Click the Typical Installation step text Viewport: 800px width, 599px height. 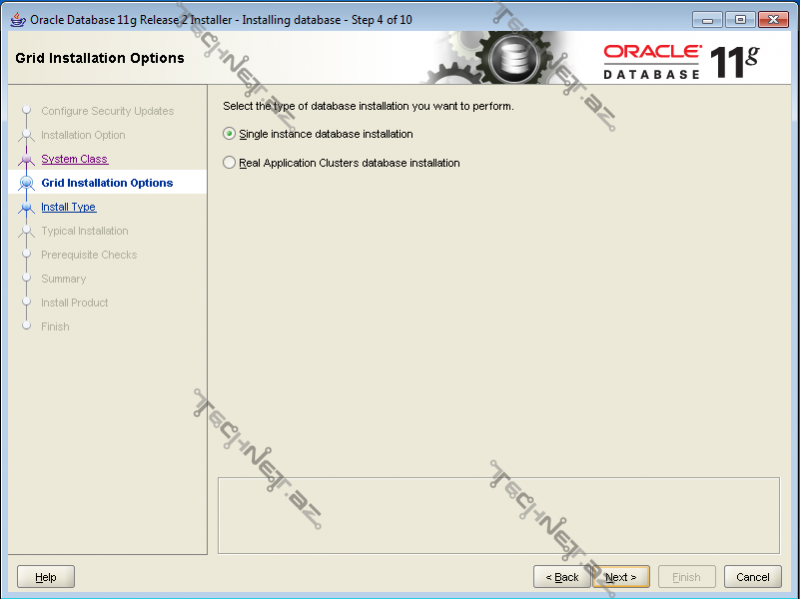pyautogui.click(x=85, y=231)
